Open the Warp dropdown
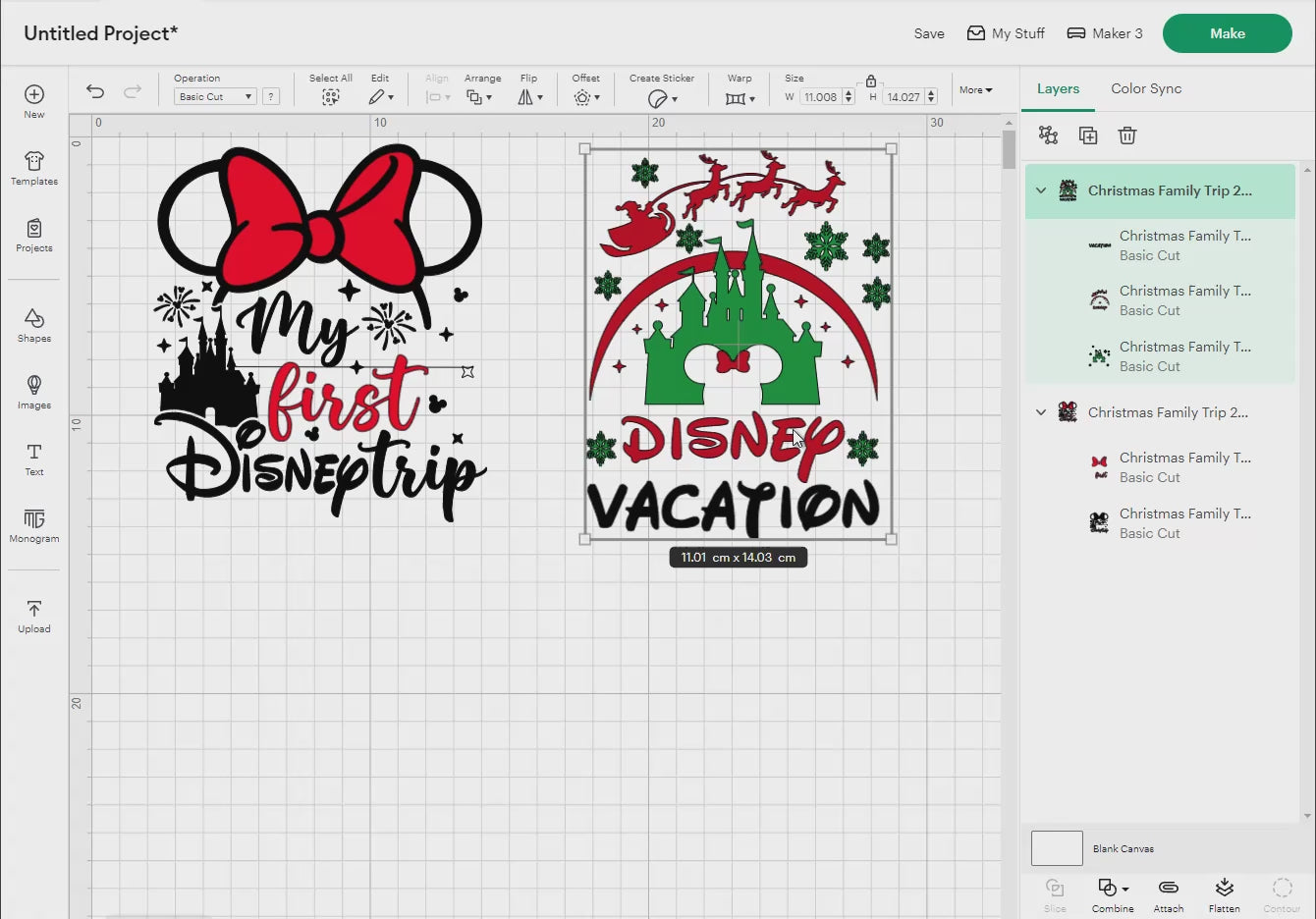This screenshot has height=919, width=1316. (740, 98)
